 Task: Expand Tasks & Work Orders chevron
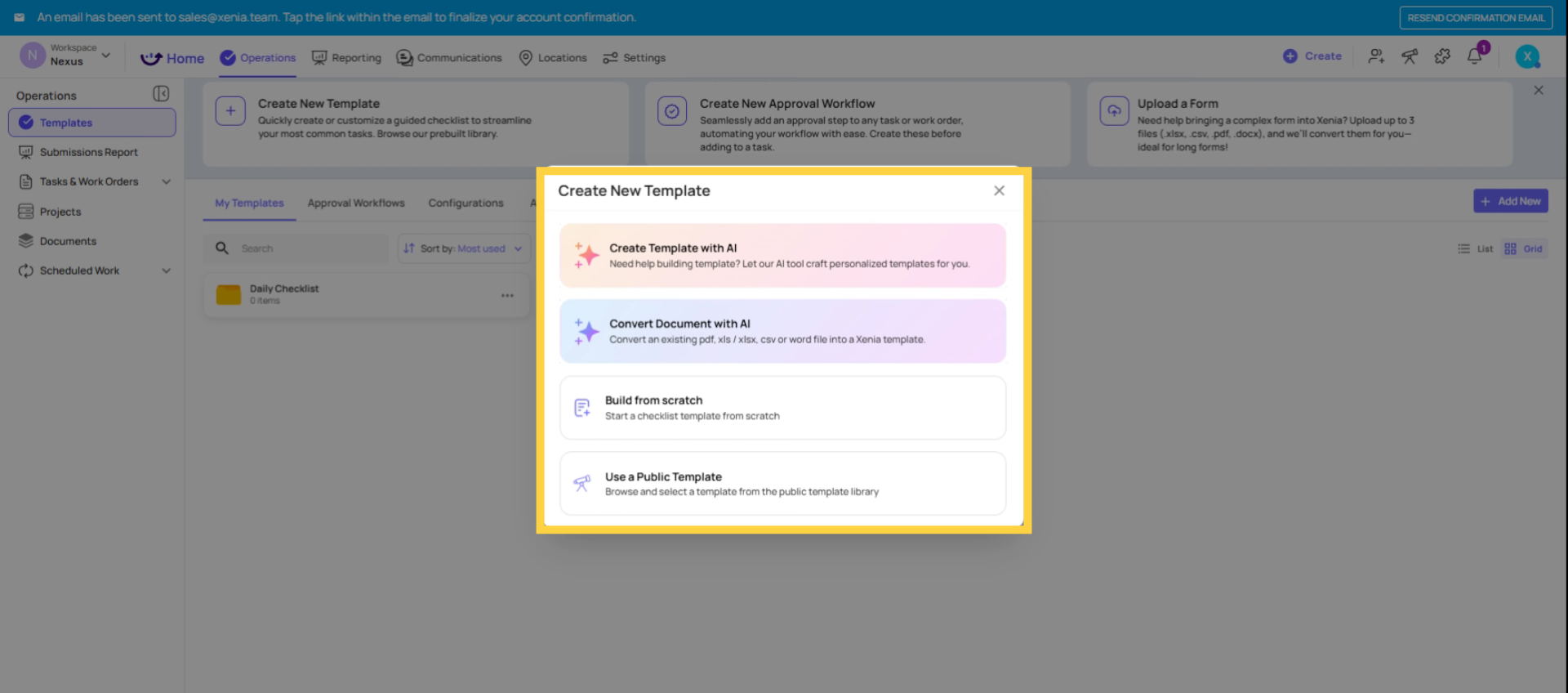[167, 181]
